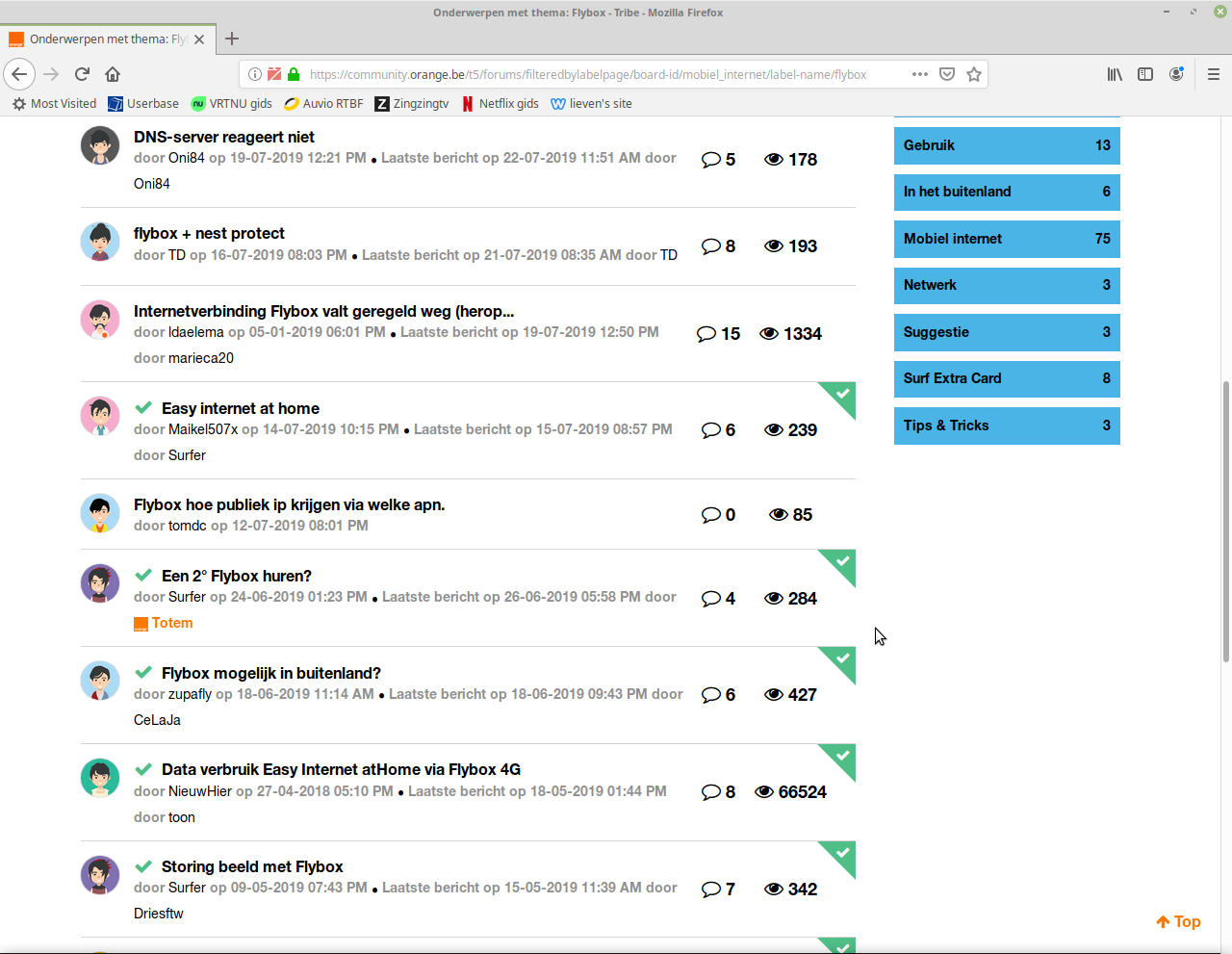Image resolution: width=1232 pixels, height=954 pixels.
Task: Click the back navigation arrow
Action: click(20, 74)
